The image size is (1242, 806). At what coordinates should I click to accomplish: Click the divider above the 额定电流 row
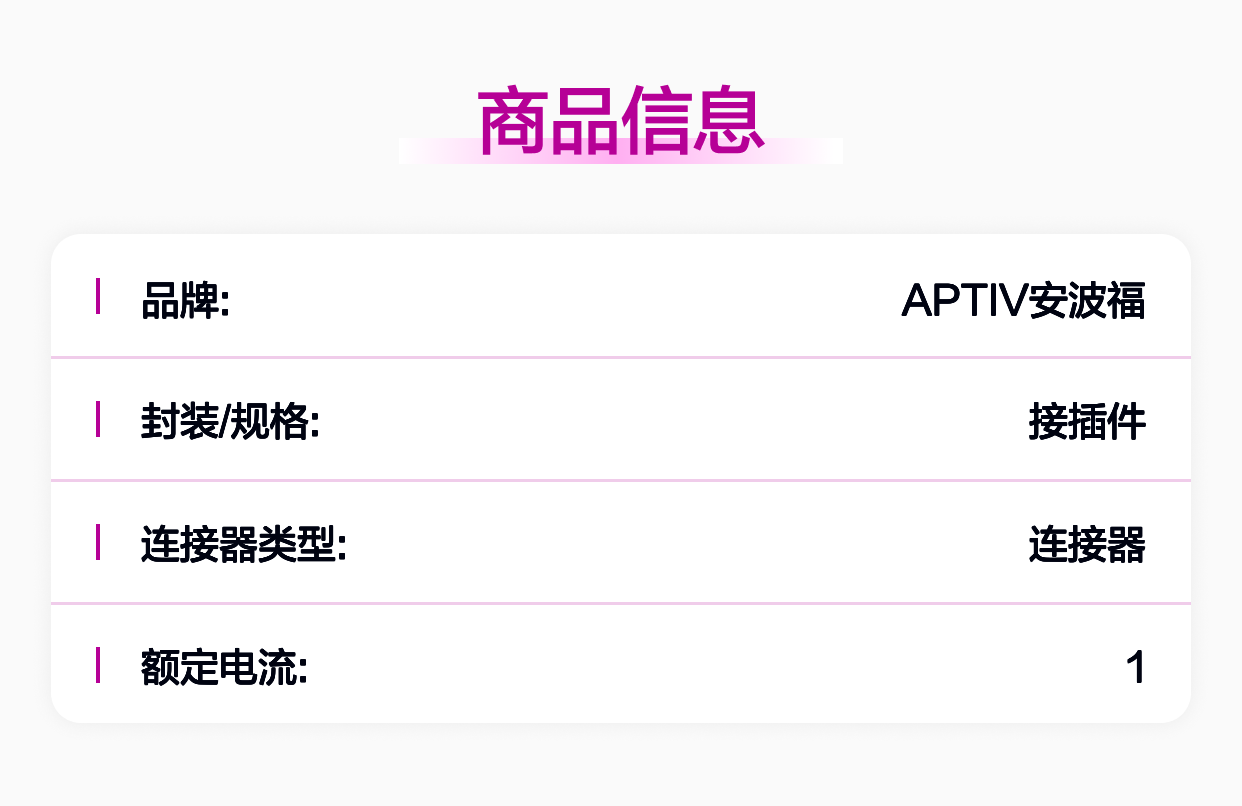[621, 603]
